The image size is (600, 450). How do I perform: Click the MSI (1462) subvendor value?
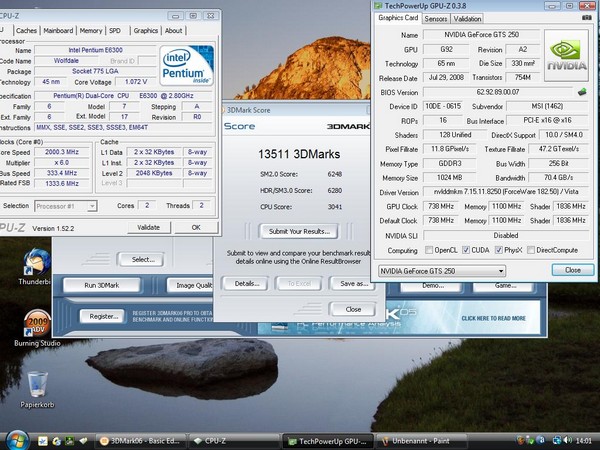point(547,106)
